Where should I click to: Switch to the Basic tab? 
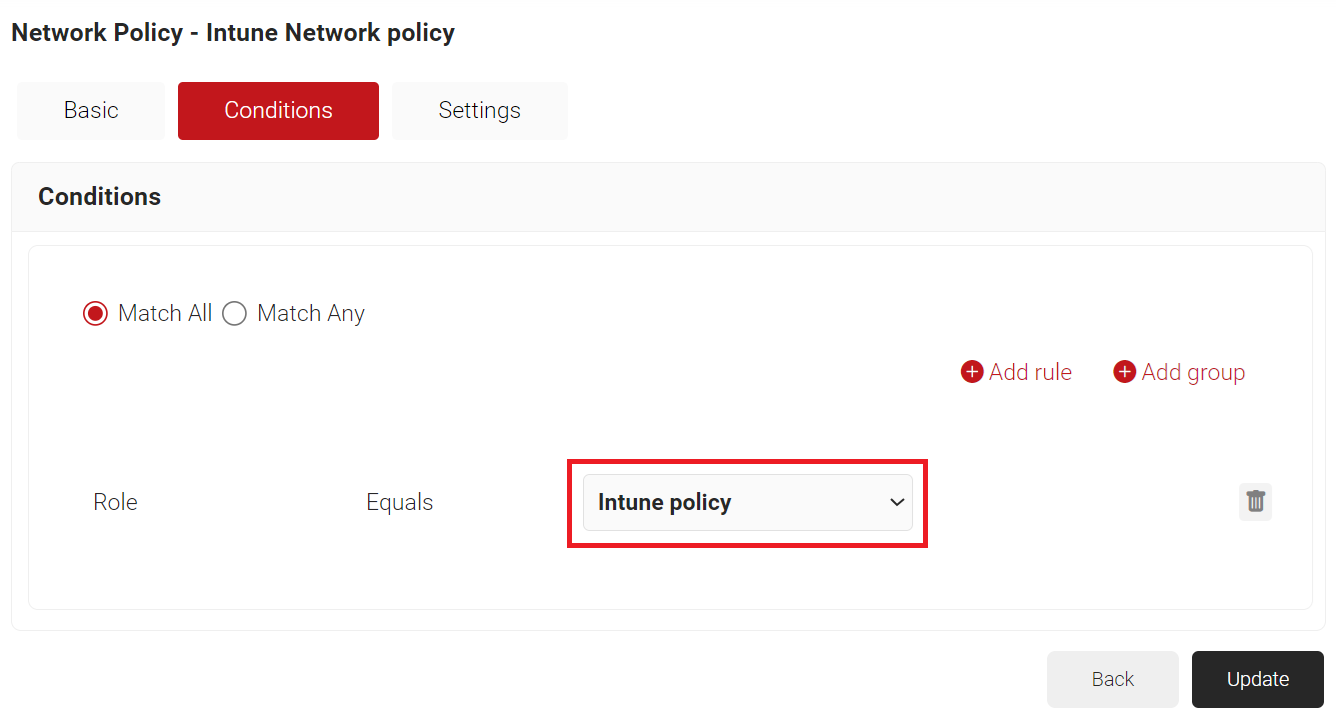tap(91, 110)
